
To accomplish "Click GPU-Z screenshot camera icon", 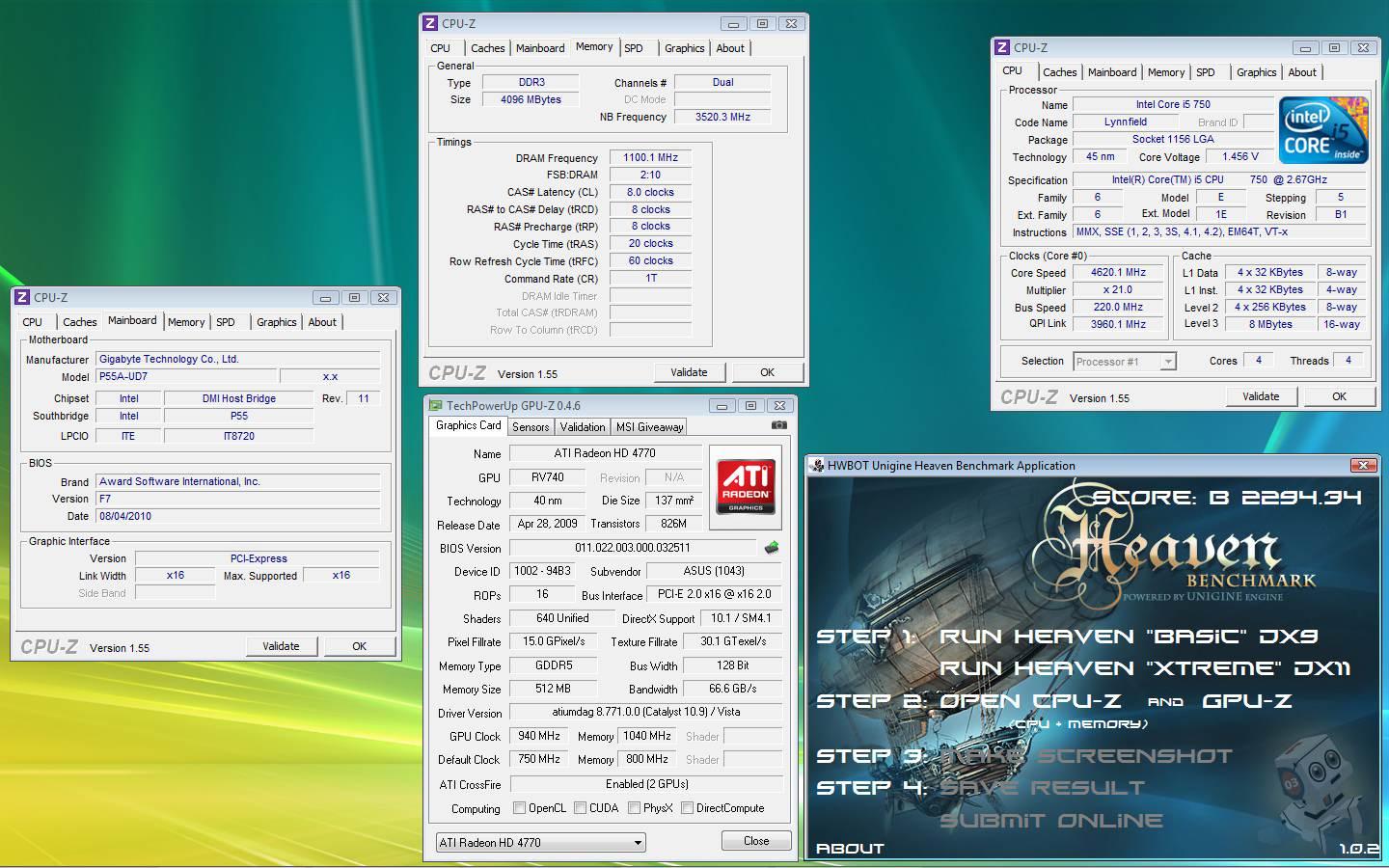I will pyautogui.click(x=779, y=425).
